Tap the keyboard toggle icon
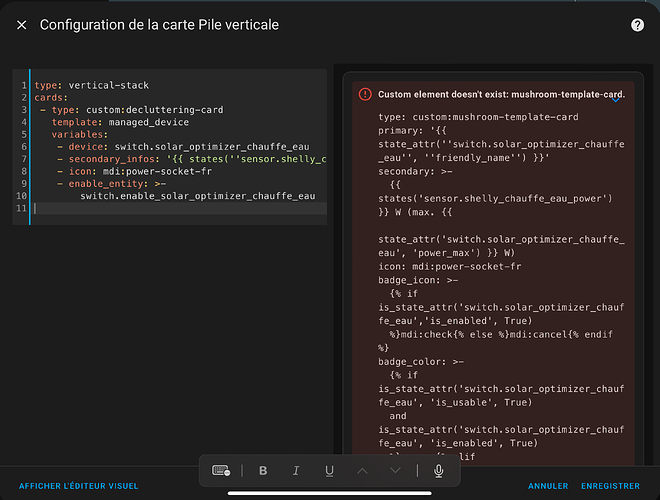This screenshot has width=660, height=500. point(221,471)
